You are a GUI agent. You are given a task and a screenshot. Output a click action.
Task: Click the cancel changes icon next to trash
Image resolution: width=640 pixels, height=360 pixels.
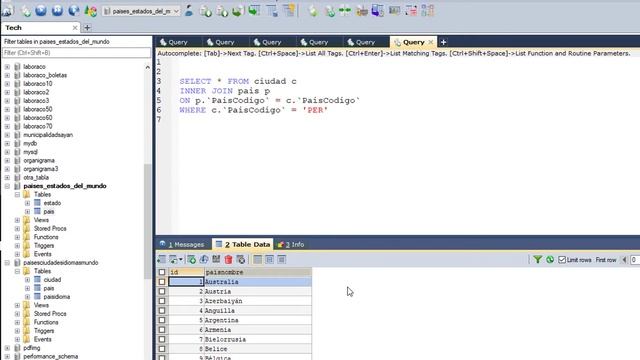click(x=241, y=259)
